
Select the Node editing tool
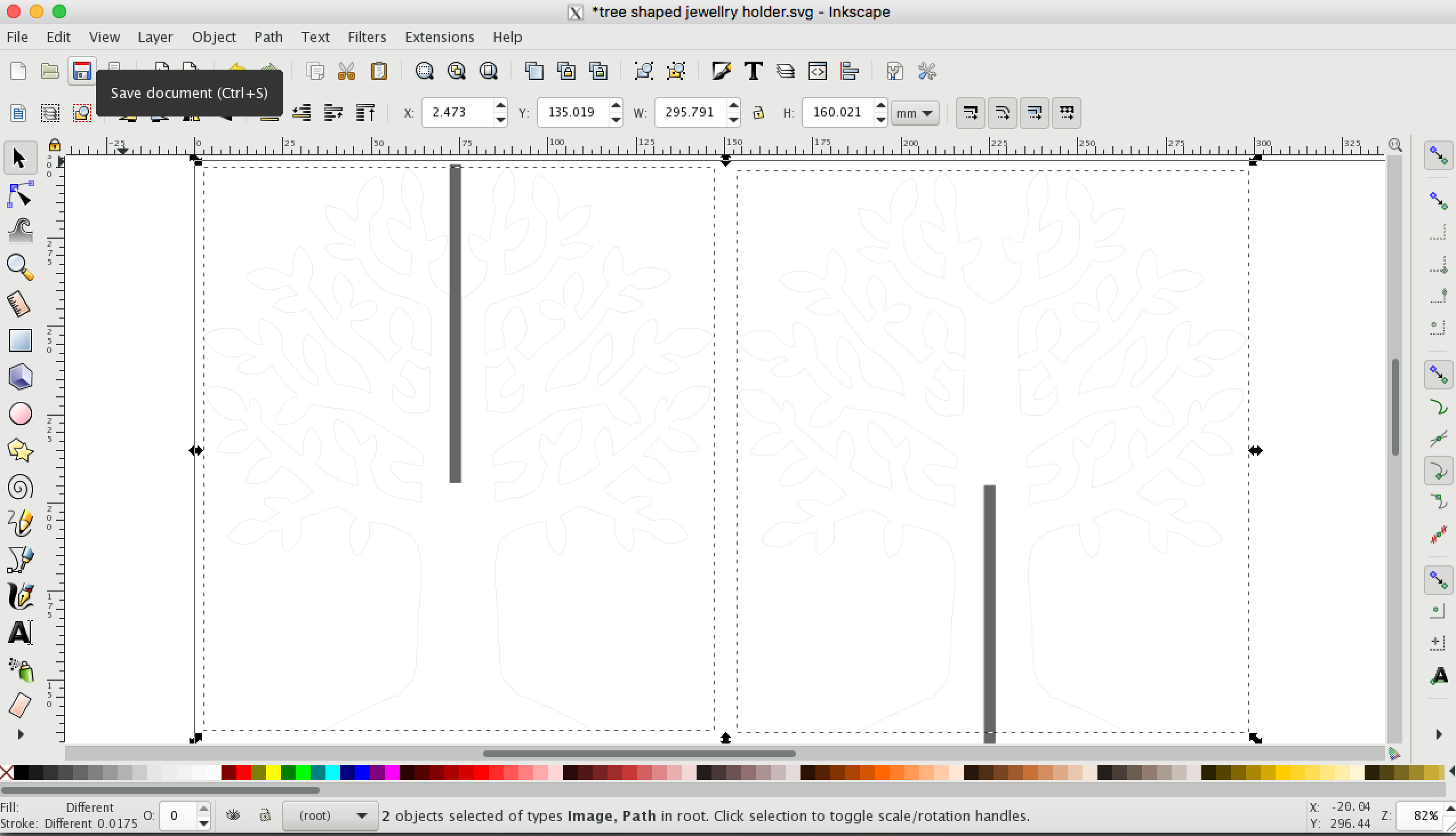[21, 195]
